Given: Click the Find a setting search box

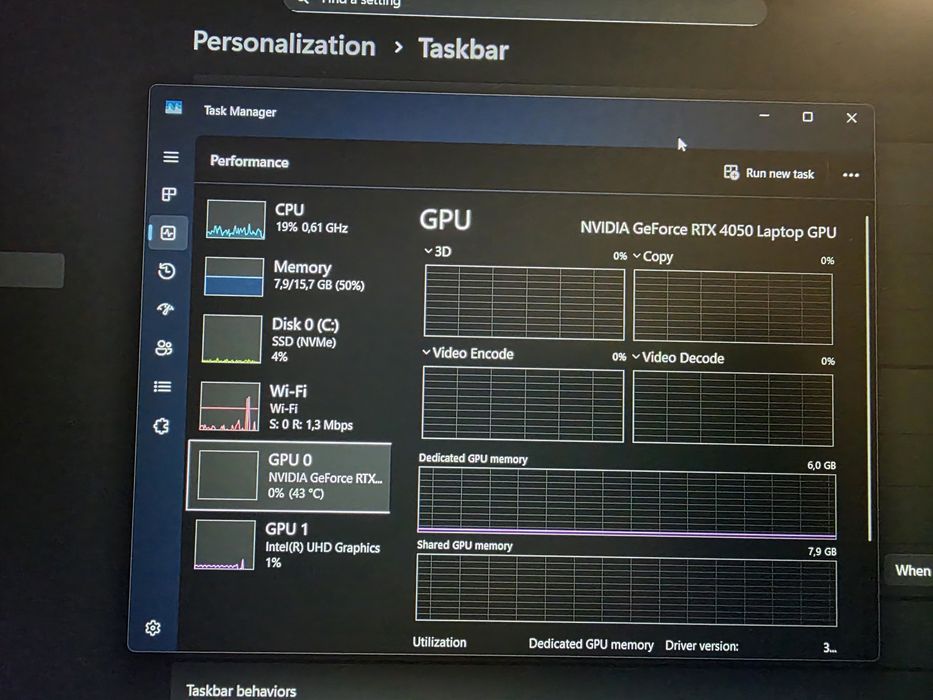Looking at the screenshot, I should click(x=526, y=9).
